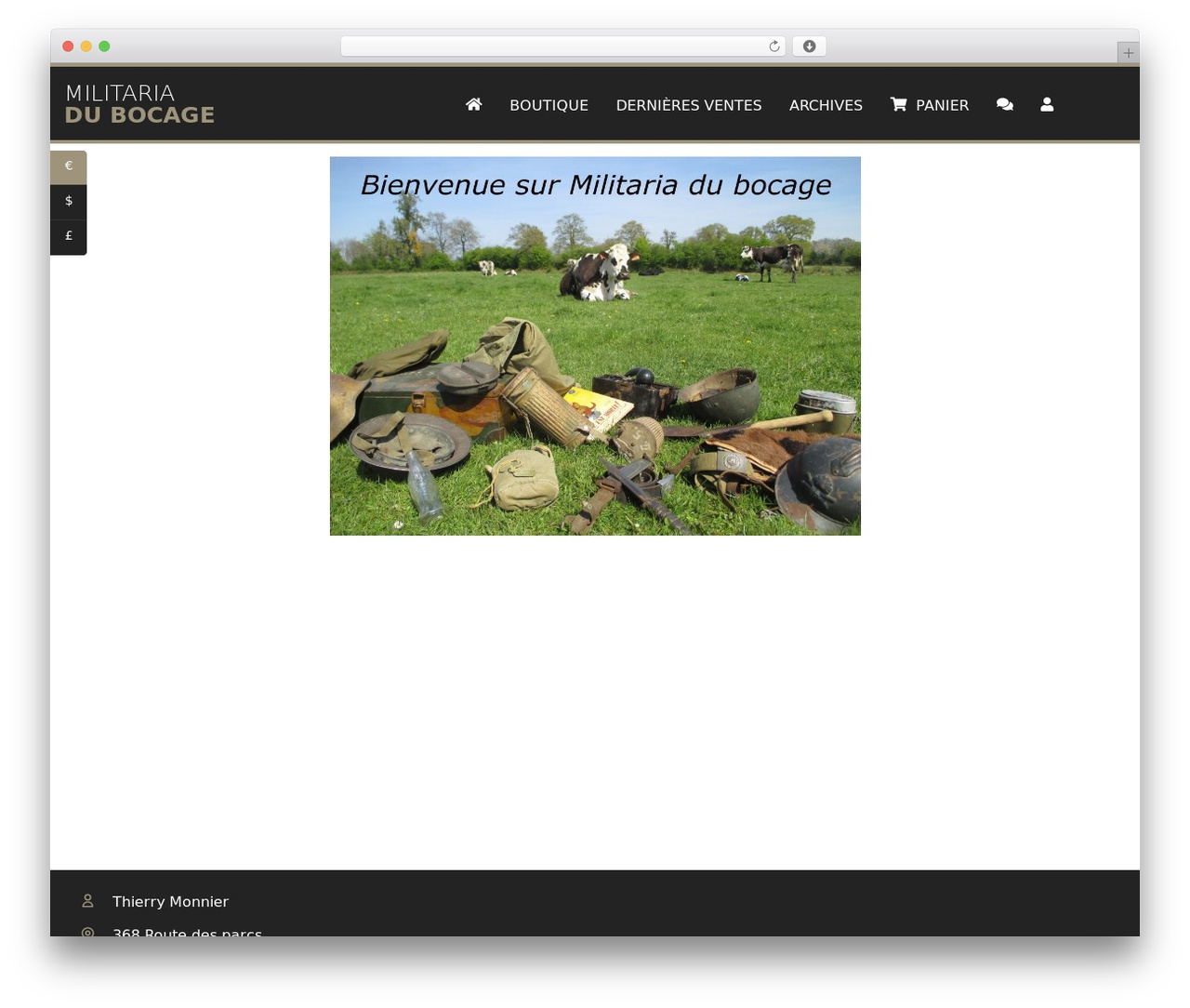This screenshot has width=1190, height=1008.
Task: Switch currency to British Pound
Action: coord(68,237)
